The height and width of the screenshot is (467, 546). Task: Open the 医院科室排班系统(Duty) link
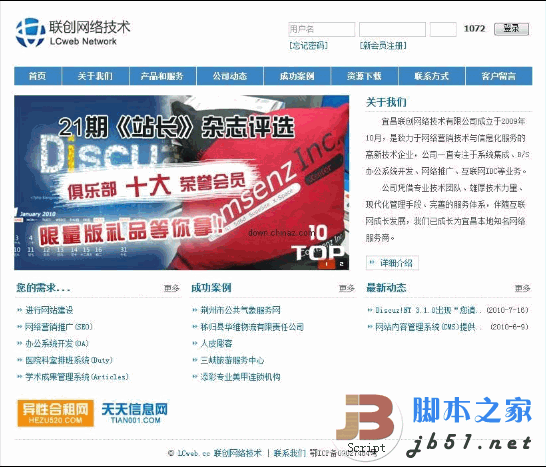click(x=69, y=360)
